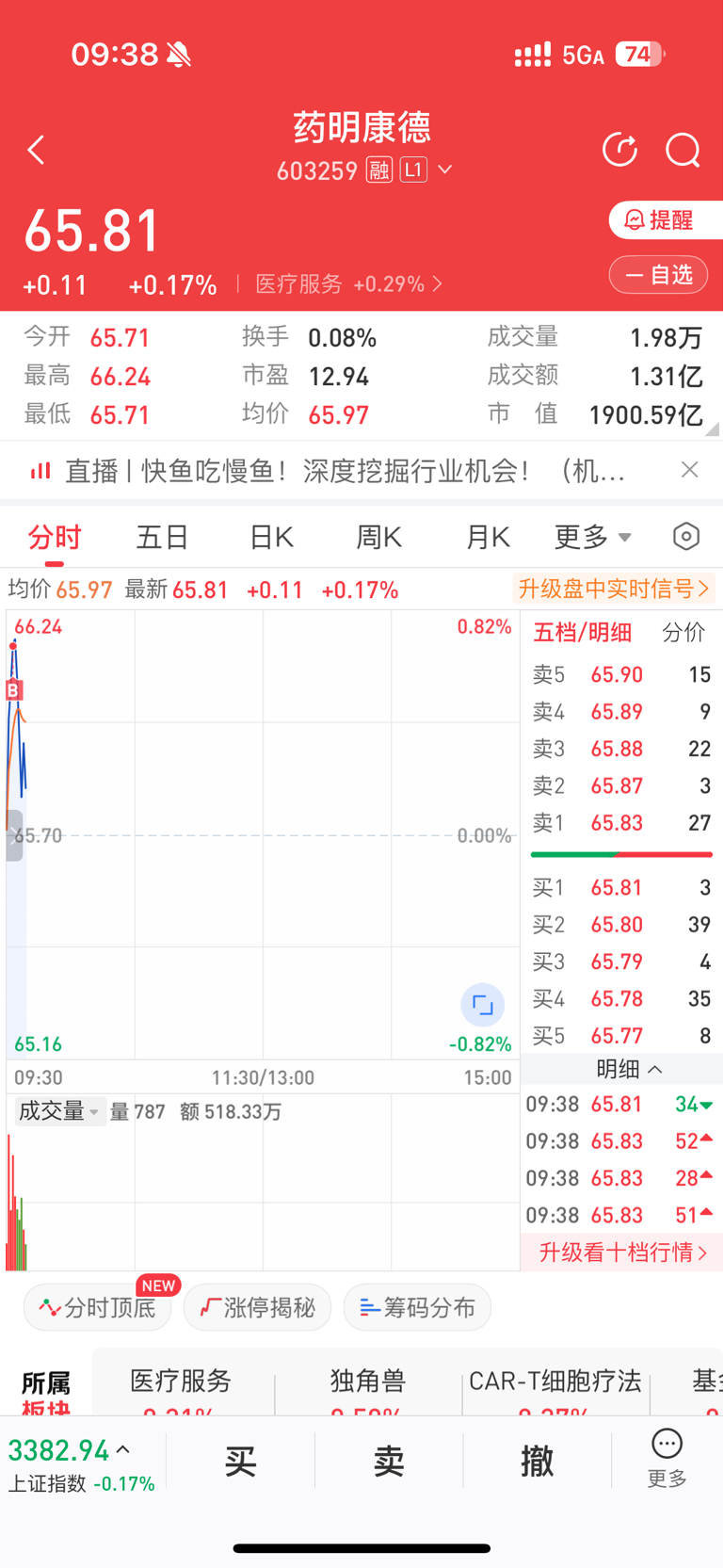
Task: Tap the 撤 cancel order button
Action: [x=538, y=1462]
